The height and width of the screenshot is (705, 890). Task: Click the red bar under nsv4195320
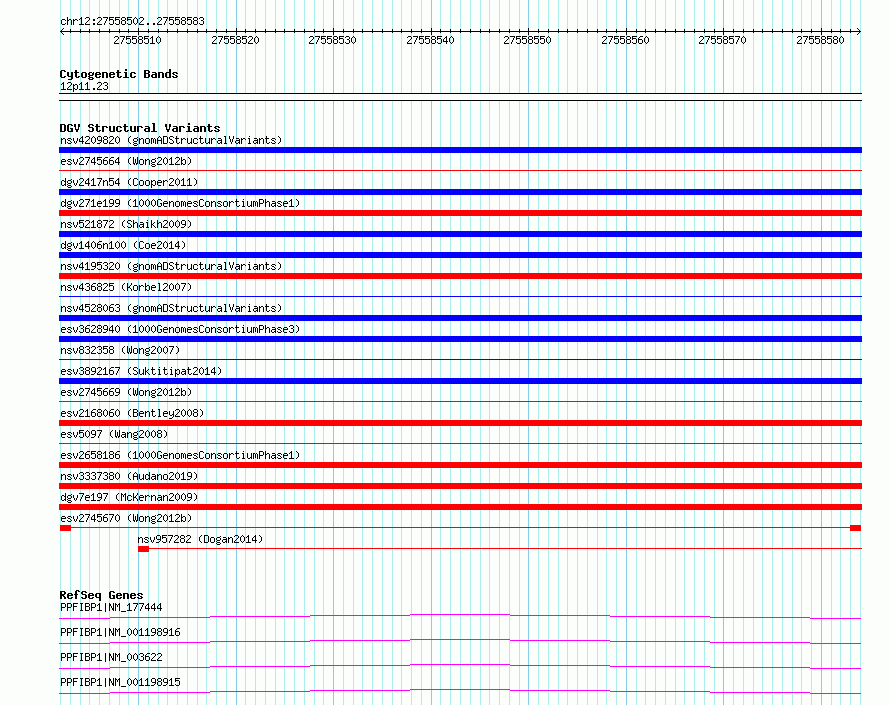click(x=460, y=276)
